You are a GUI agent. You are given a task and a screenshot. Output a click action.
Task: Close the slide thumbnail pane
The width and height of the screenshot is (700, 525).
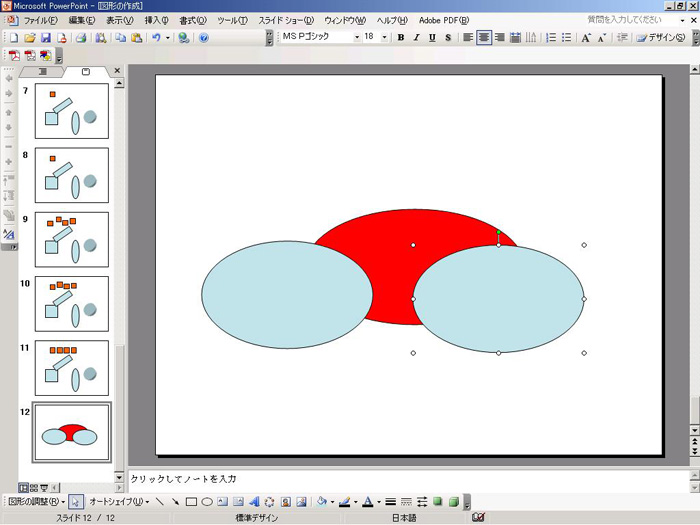coord(117,71)
